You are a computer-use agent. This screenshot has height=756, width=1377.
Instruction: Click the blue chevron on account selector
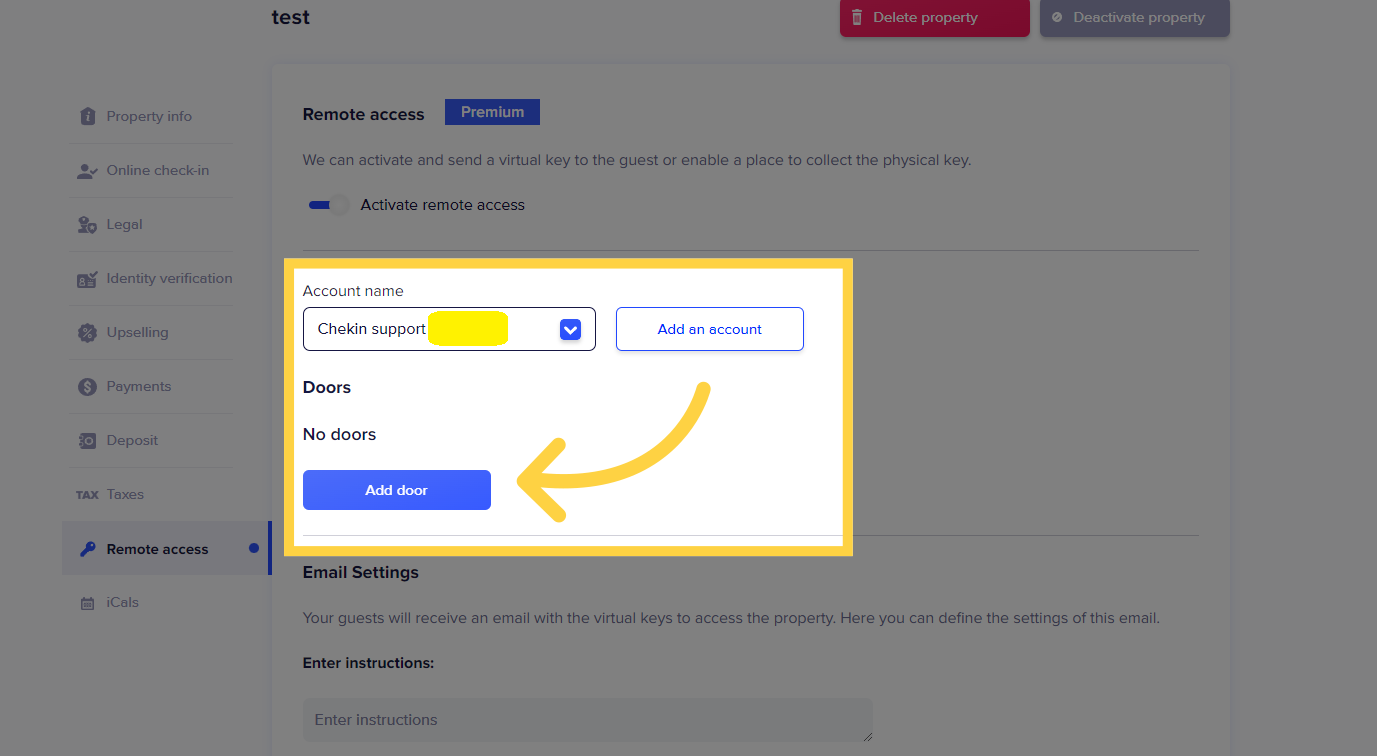tap(570, 329)
